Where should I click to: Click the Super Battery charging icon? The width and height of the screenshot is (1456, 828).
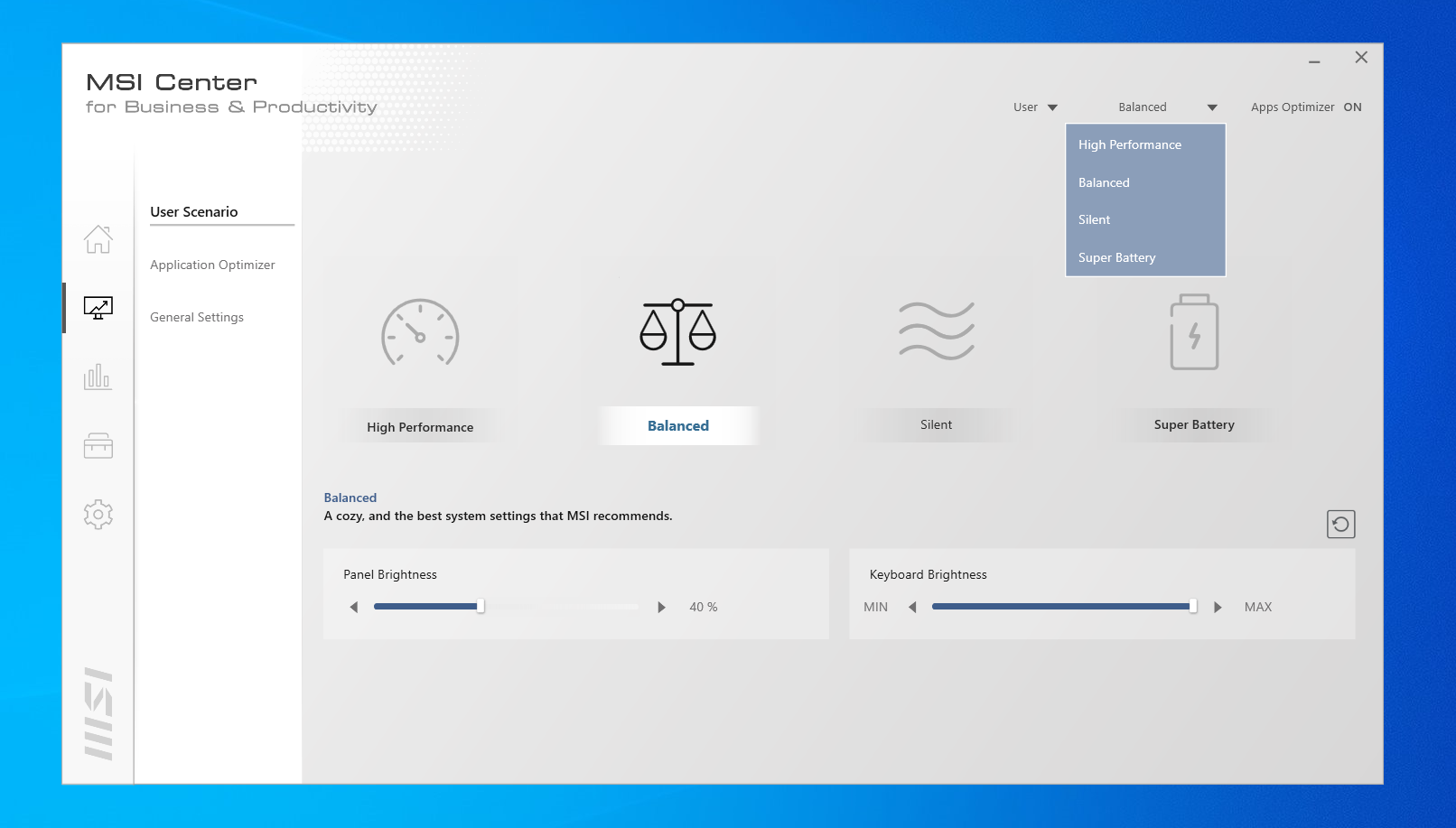tap(1194, 331)
